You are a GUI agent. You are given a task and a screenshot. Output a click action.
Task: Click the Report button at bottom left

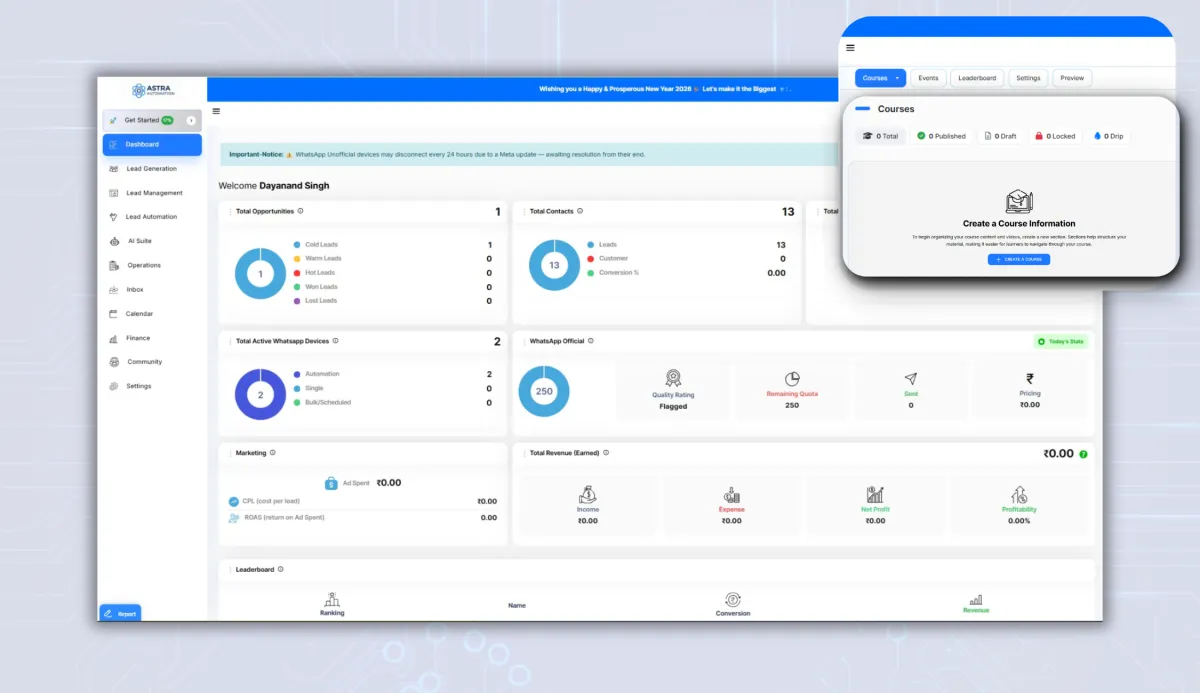coord(120,613)
